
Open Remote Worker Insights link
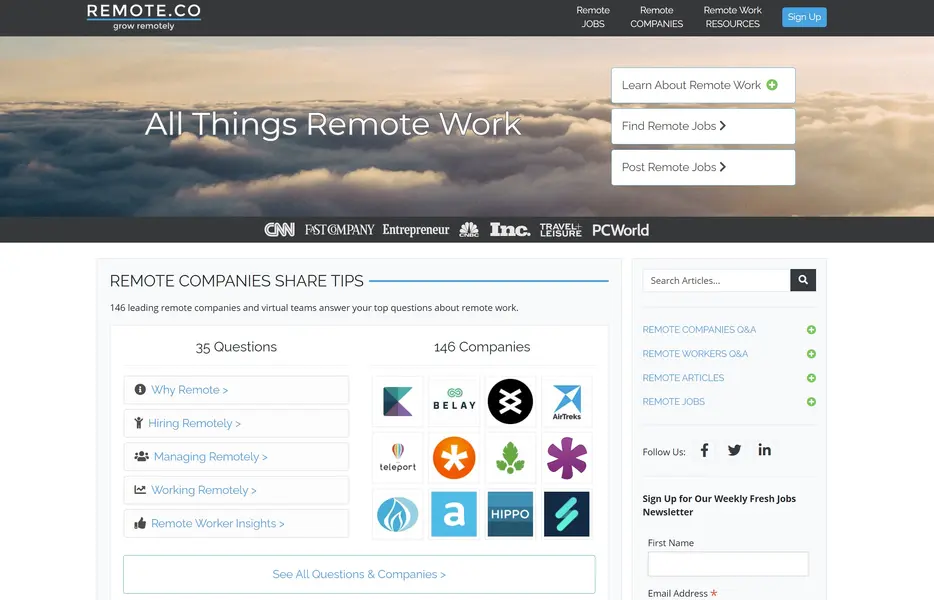[236, 523]
